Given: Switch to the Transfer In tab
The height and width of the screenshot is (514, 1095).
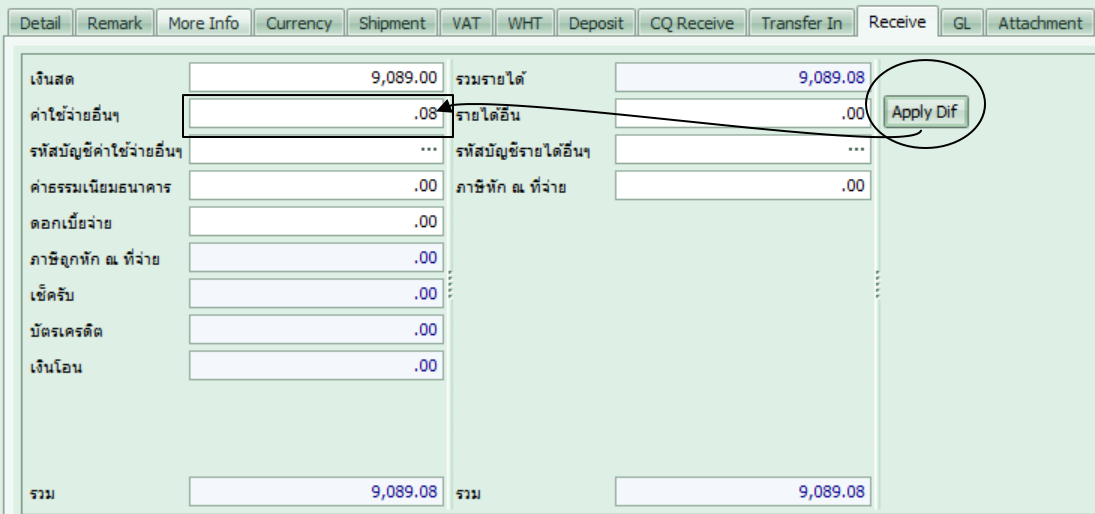Looking at the screenshot, I should (801, 23).
